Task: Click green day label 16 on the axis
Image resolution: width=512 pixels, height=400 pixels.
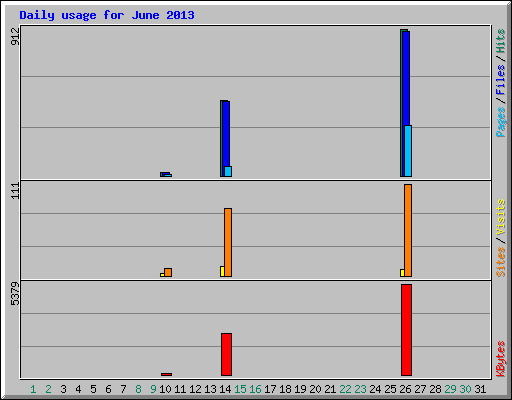Action: coord(255,389)
